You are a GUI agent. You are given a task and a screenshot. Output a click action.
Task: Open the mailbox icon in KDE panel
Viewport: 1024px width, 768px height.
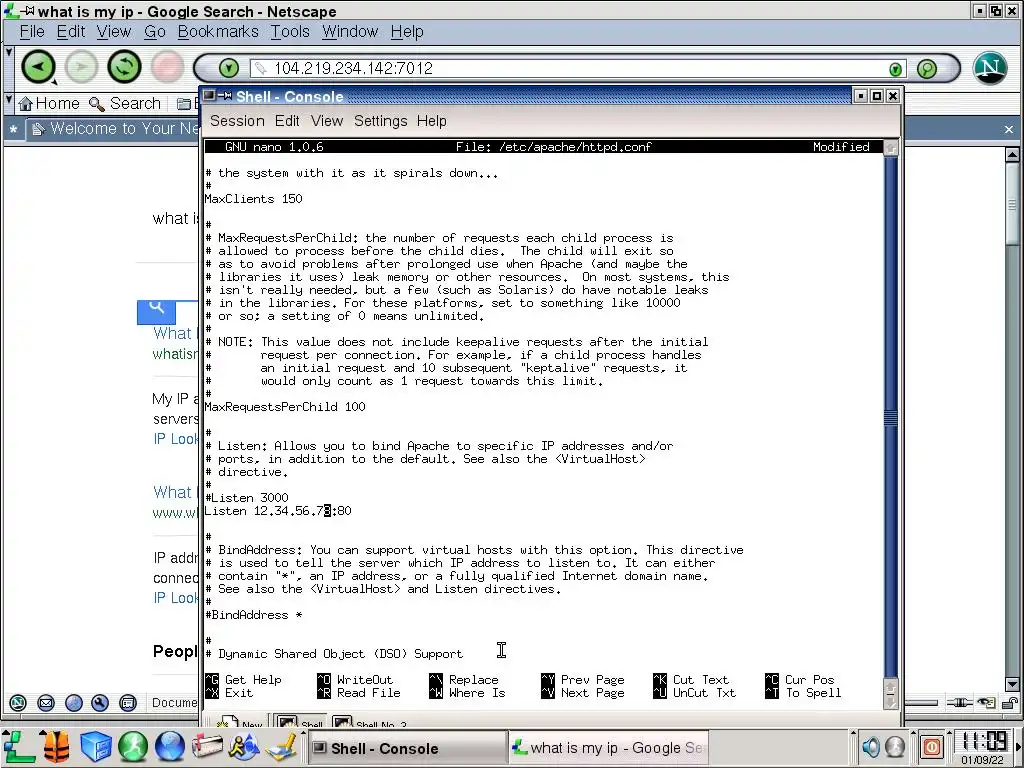tap(207, 747)
